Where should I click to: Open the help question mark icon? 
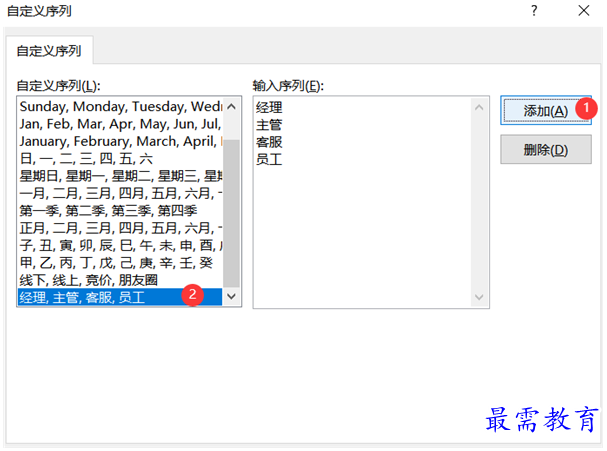(534, 10)
